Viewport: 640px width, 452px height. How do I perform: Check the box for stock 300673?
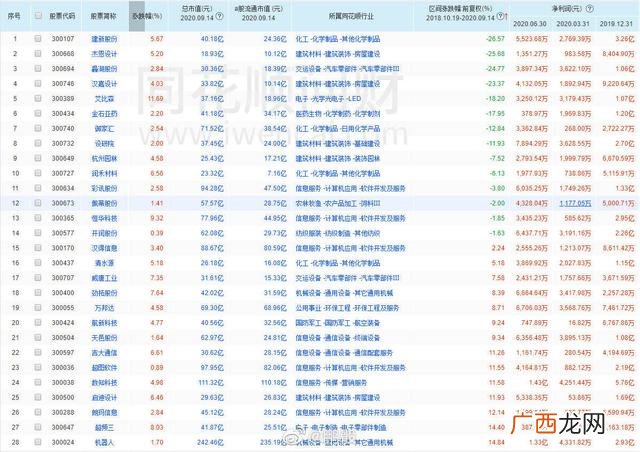point(38,203)
